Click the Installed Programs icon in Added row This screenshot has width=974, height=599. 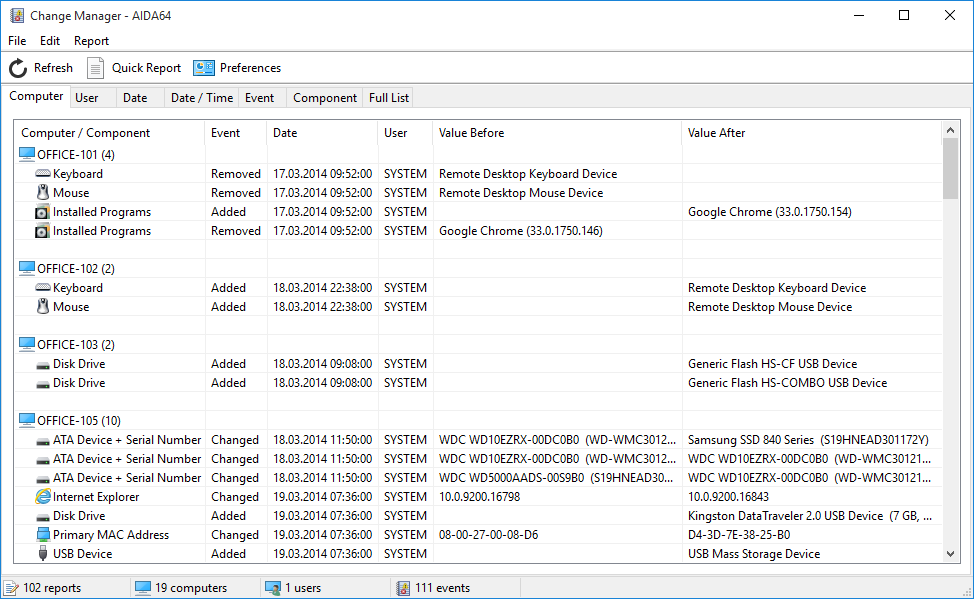[42, 213]
